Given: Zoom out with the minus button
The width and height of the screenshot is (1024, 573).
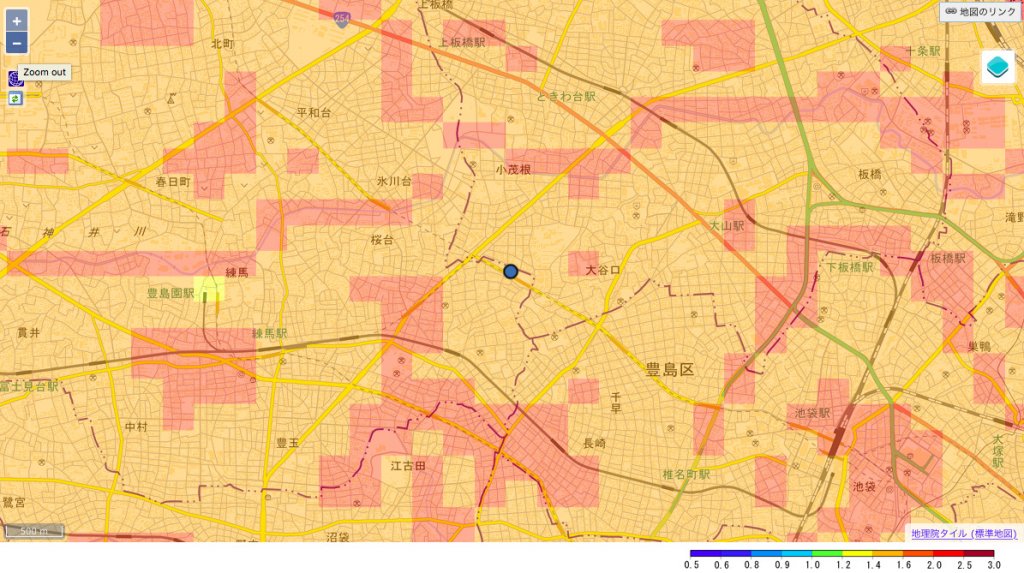Looking at the screenshot, I should pos(16,43).
